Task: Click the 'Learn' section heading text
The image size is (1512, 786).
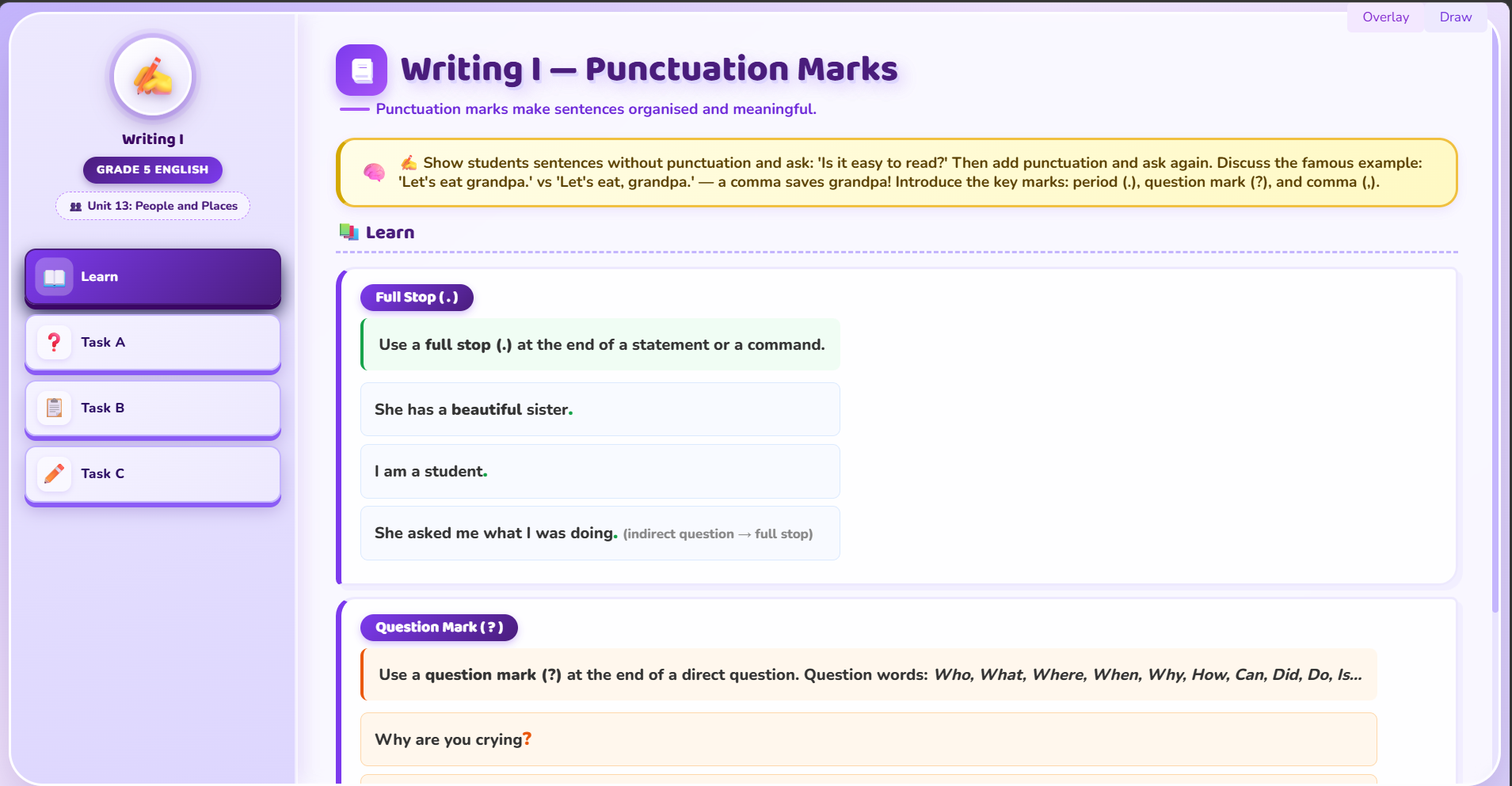Action: [390, 233]
